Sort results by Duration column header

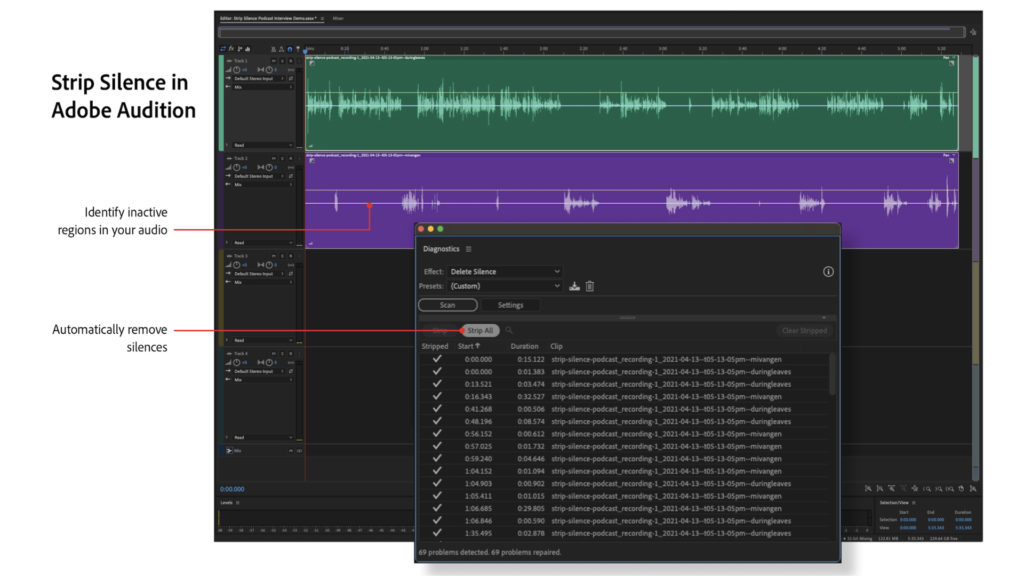coord(524,346)
